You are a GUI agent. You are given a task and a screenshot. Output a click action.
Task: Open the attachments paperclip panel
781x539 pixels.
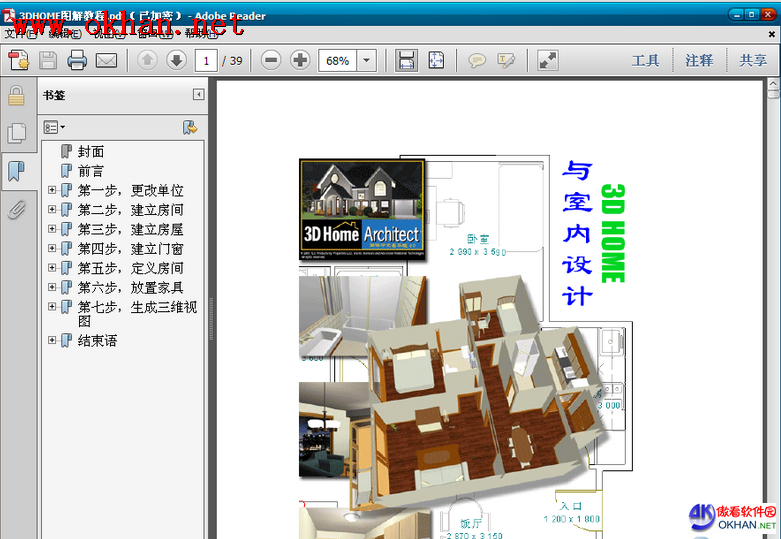[16, 209]
